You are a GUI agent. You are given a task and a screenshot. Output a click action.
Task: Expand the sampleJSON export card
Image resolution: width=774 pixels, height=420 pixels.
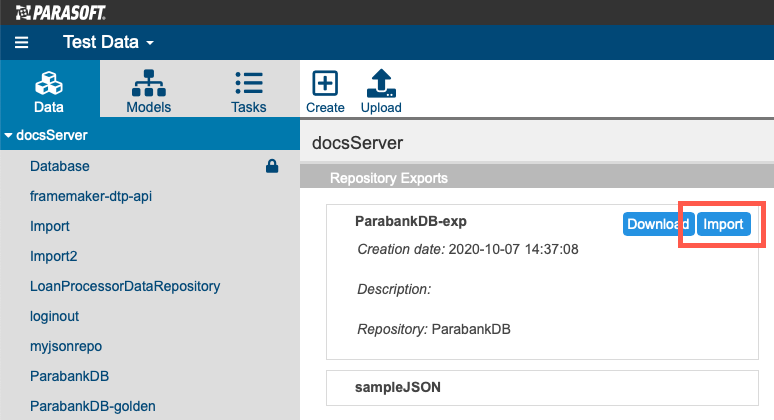tap(542, 388)
